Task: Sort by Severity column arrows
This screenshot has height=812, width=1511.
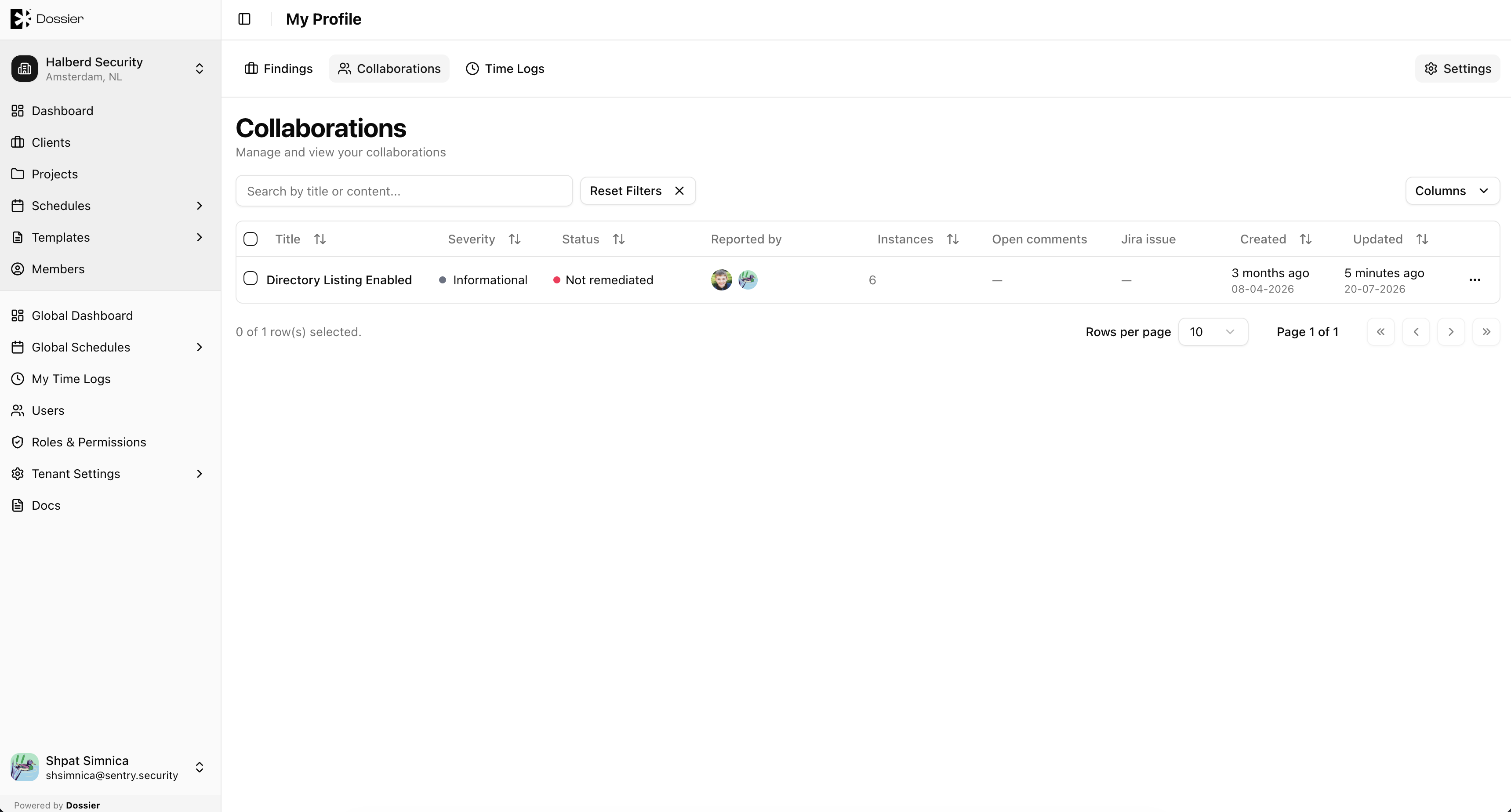Action: point(514,239)
